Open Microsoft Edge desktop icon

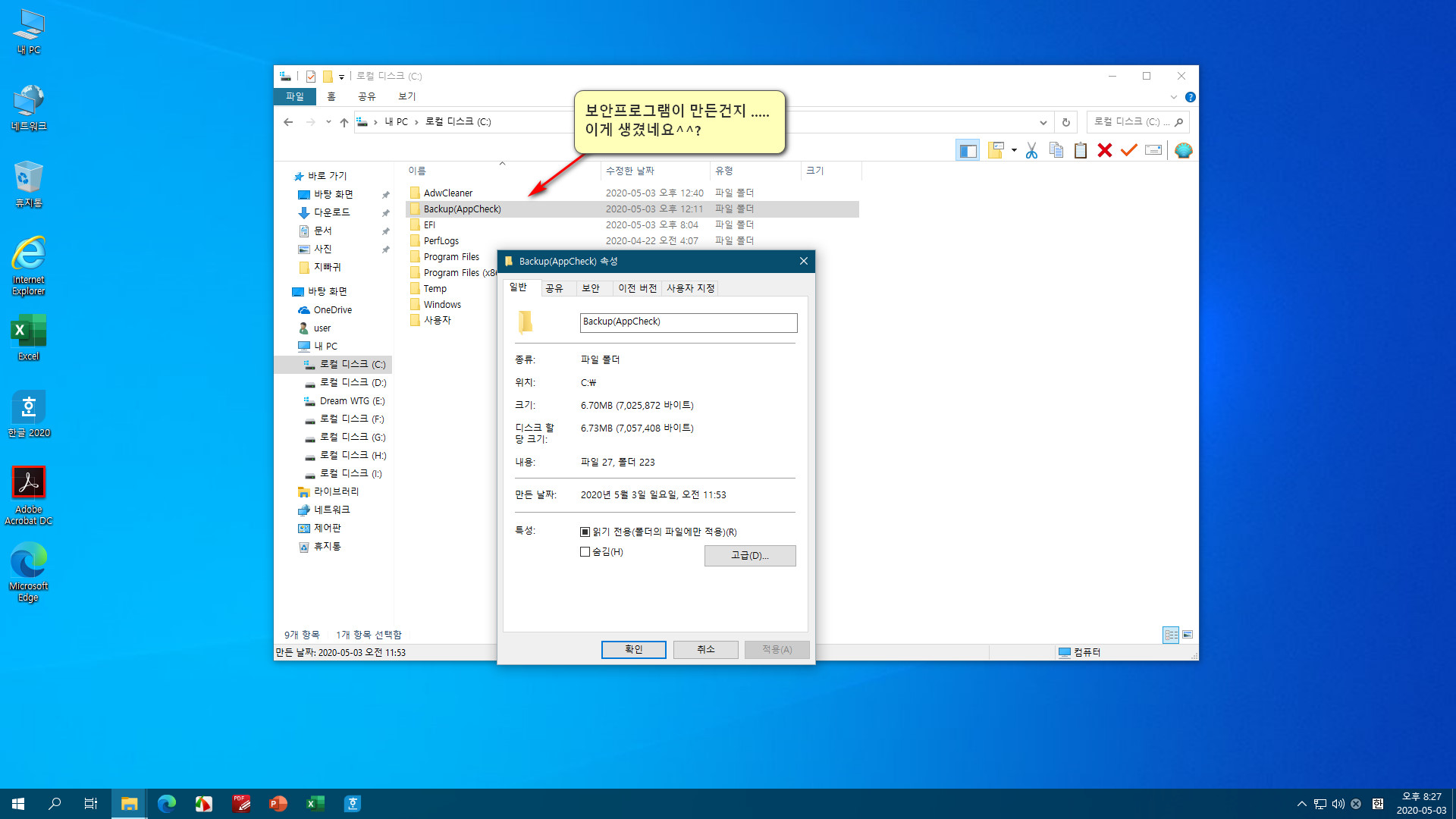coord(29,573)
